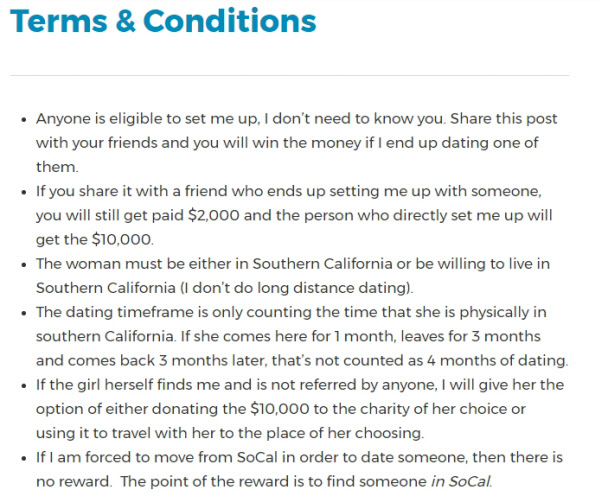Click the Terms & Conditions heading
The width and height of the screenshot is (600, 502).
(x=163, y=21)
